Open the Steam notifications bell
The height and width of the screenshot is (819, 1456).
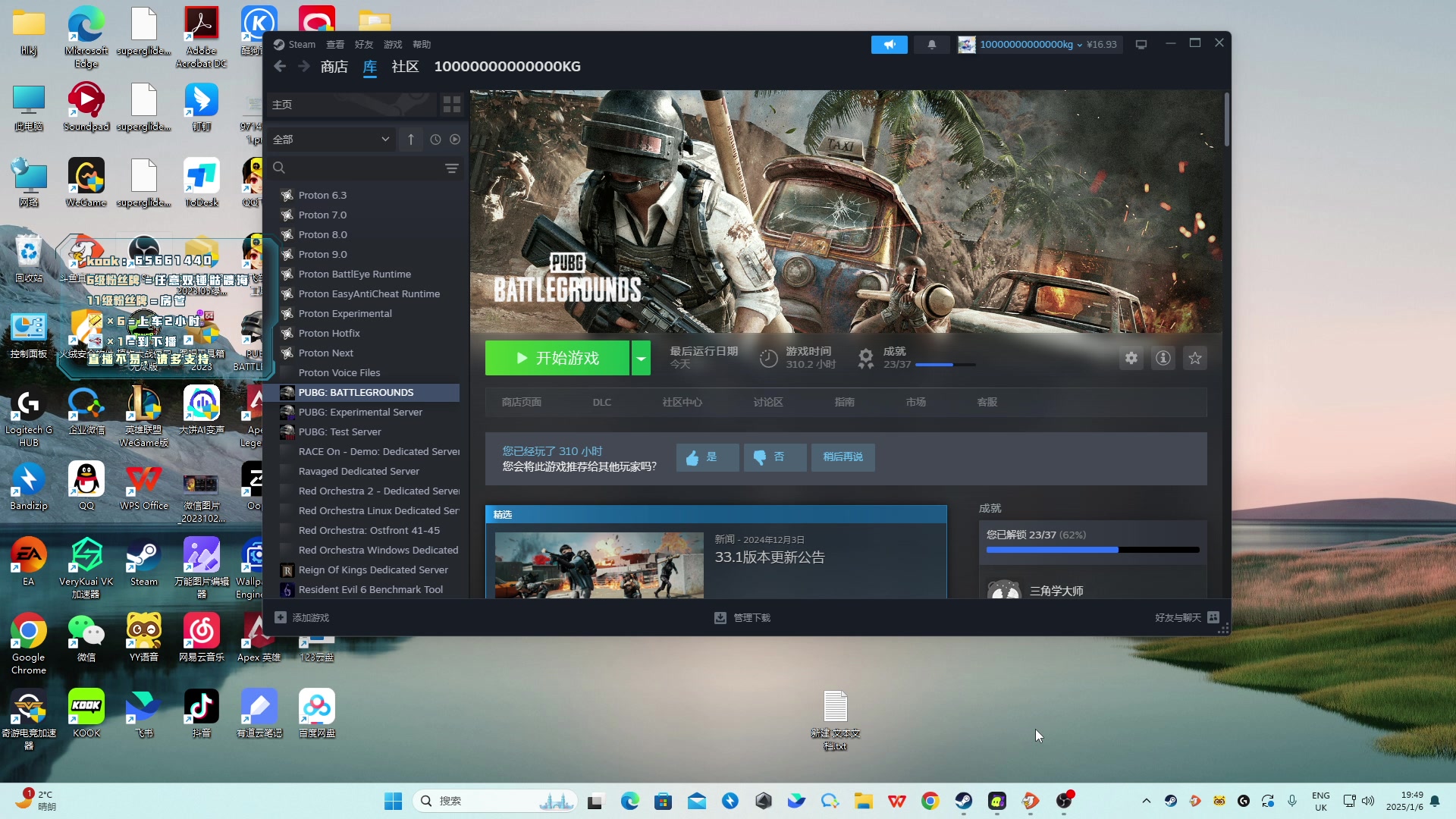(932, 45)
